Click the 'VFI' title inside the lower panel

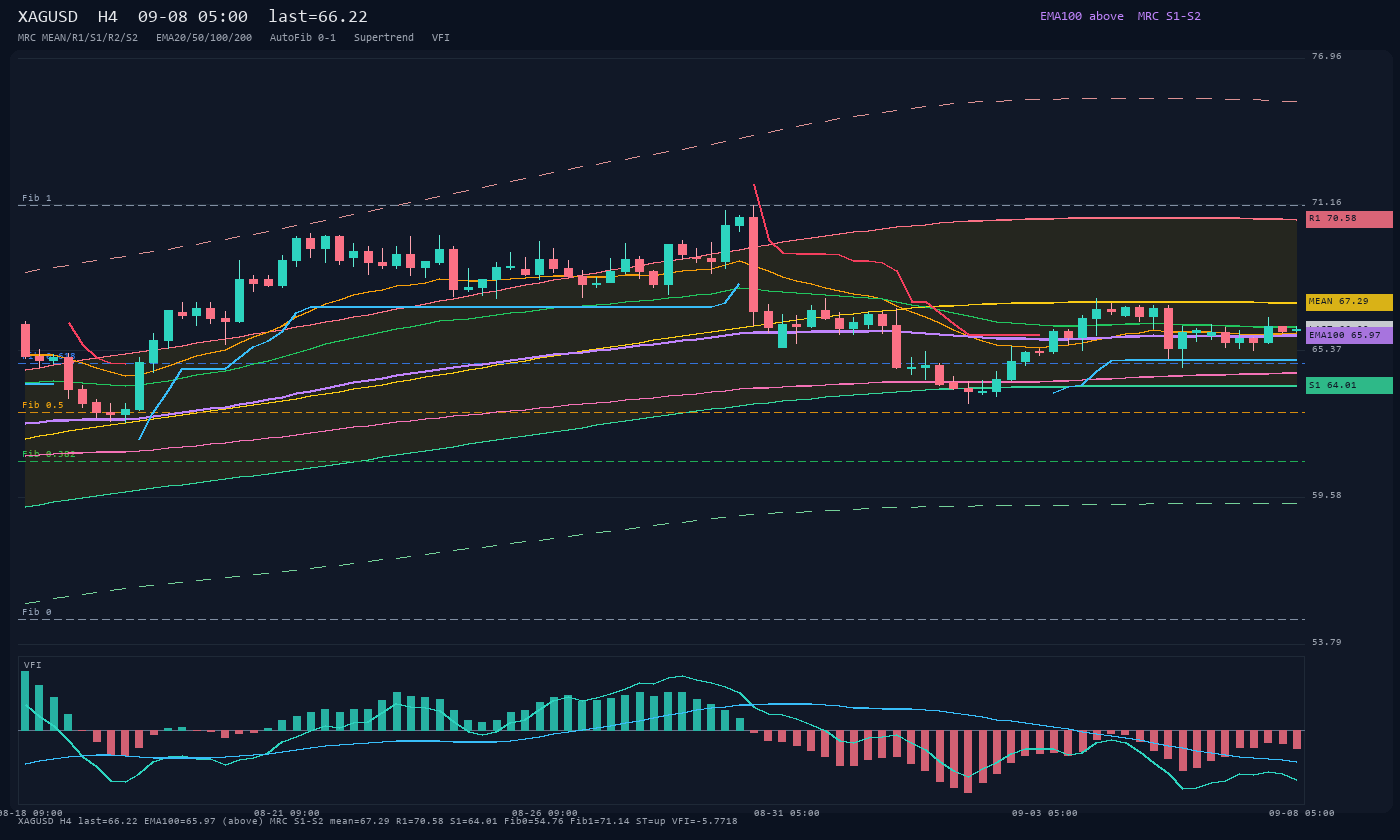point(33,665)
